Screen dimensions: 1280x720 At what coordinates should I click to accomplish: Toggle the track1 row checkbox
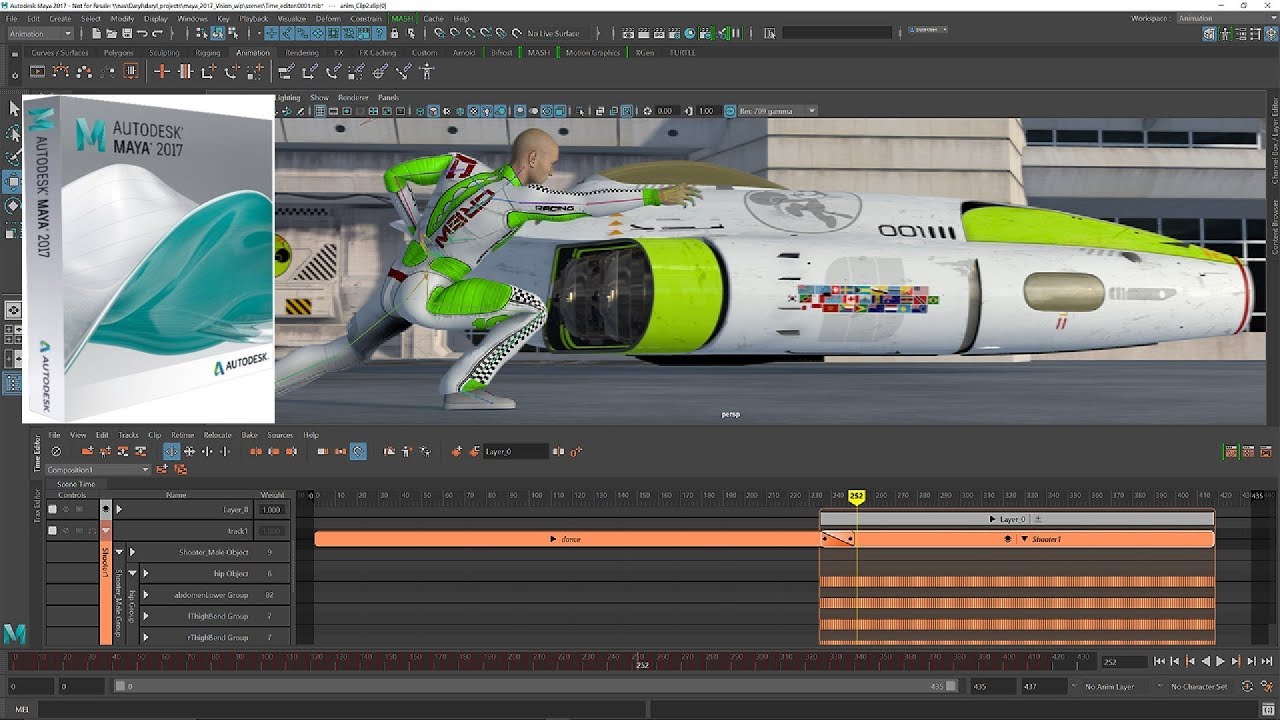[x=52, y=530]
